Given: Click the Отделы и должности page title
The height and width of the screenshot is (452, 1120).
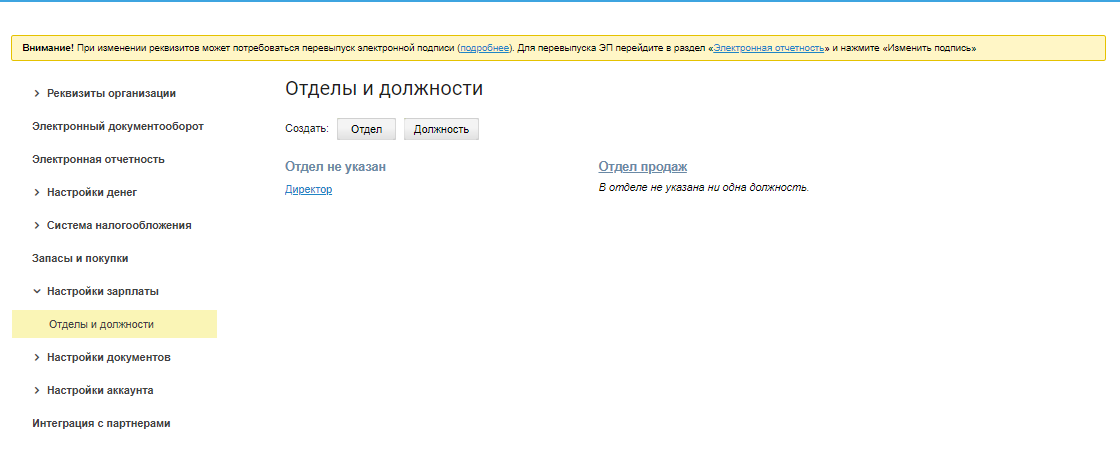Looking at the screenshot, I should pos(384,89).
